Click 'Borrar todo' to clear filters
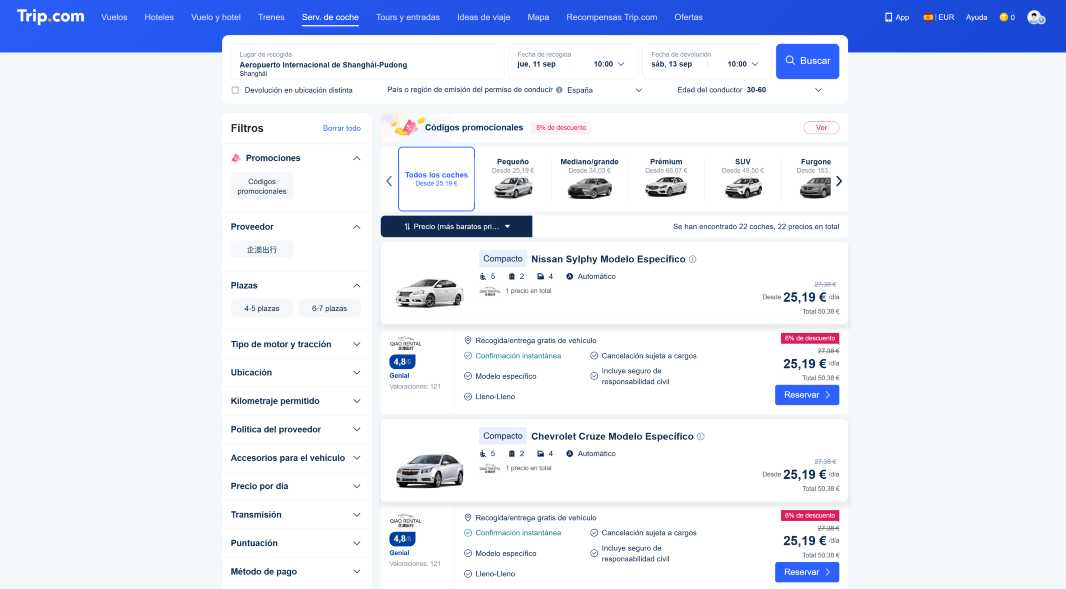The width and height of the screenshot is (1066, 589). 341,128
